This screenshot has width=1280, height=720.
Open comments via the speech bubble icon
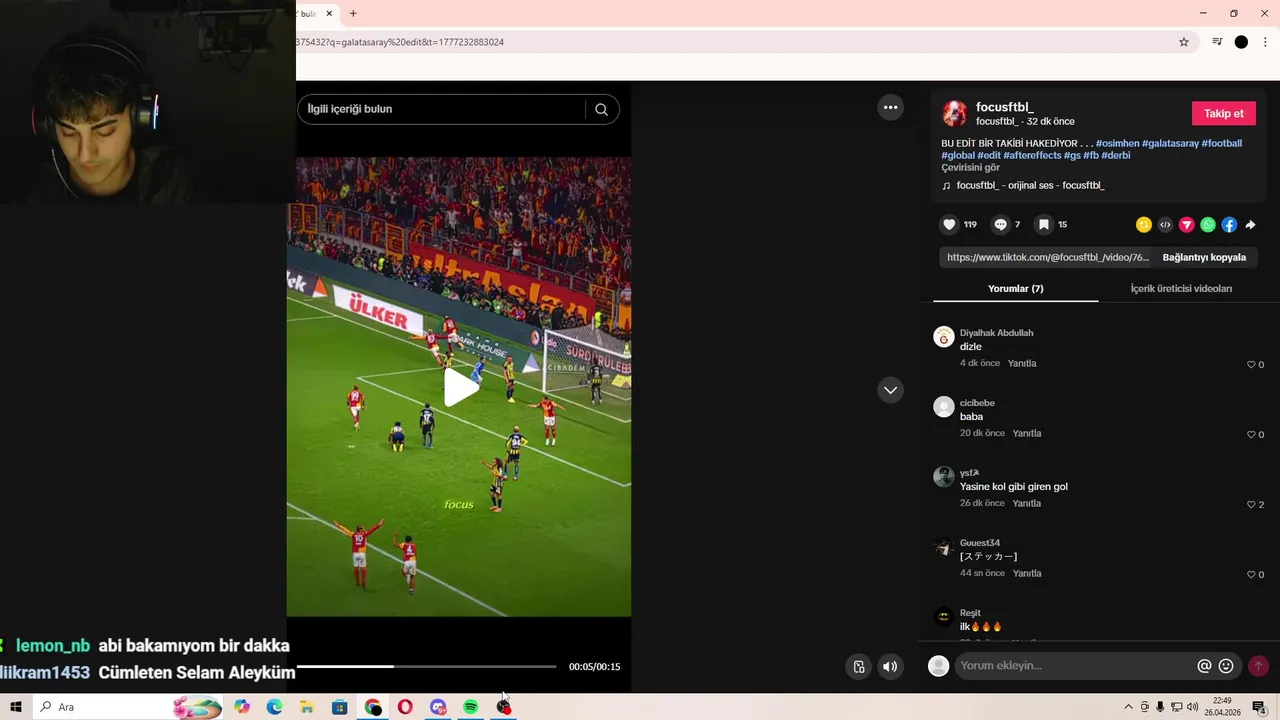pyautogui.click(x=1000, y=225)
